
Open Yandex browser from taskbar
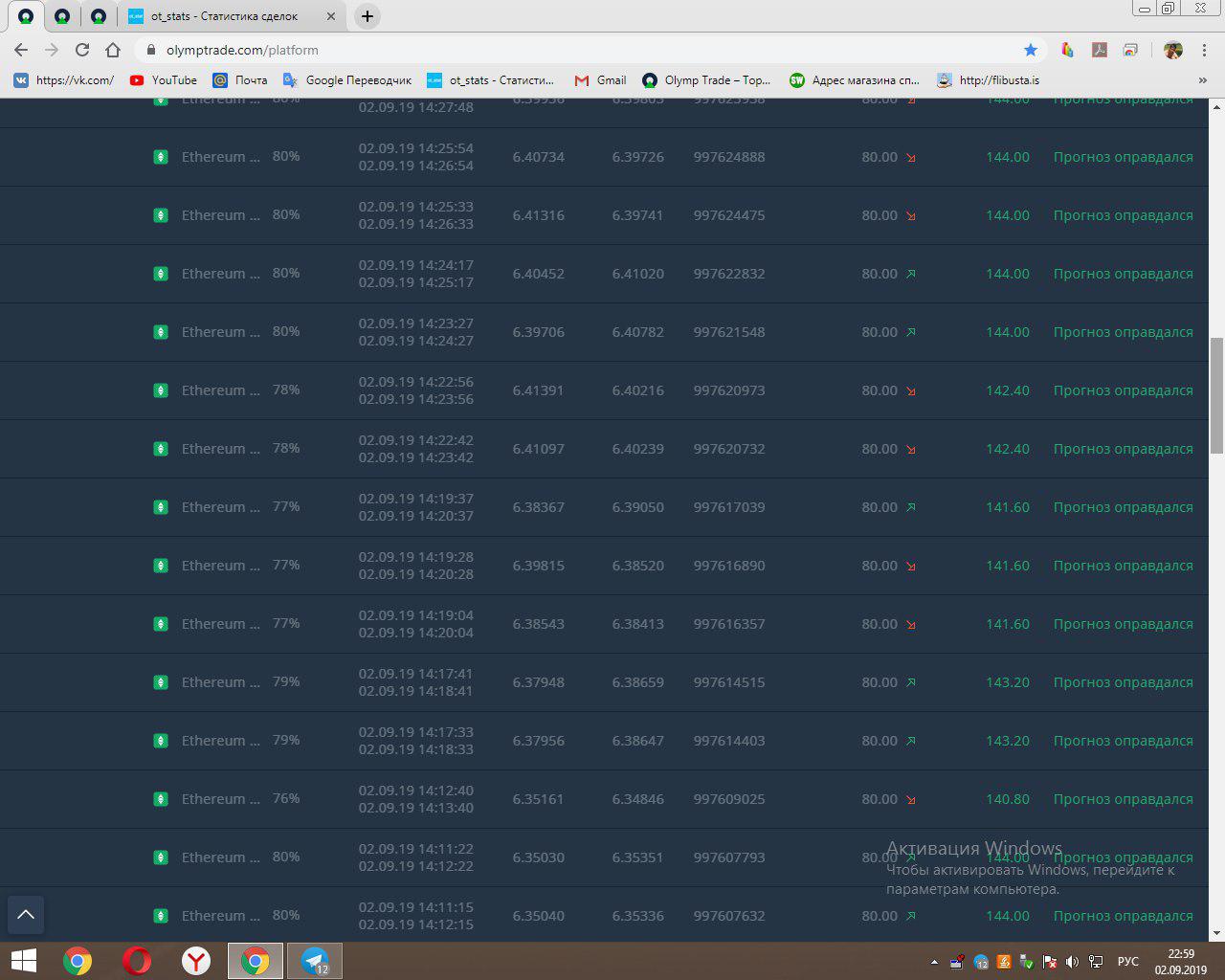pos(196,961)
